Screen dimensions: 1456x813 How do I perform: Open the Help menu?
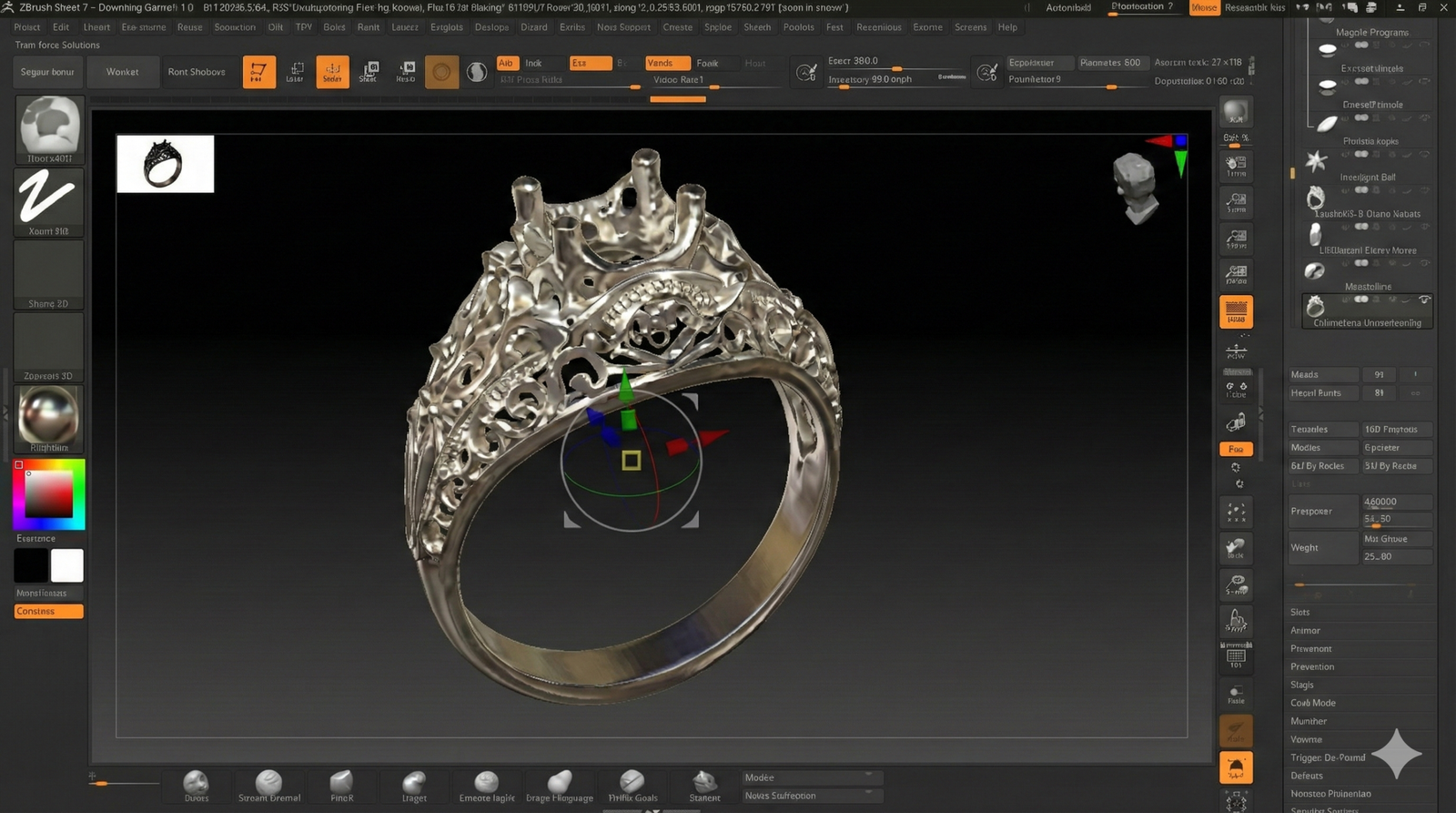[1006, 27]
